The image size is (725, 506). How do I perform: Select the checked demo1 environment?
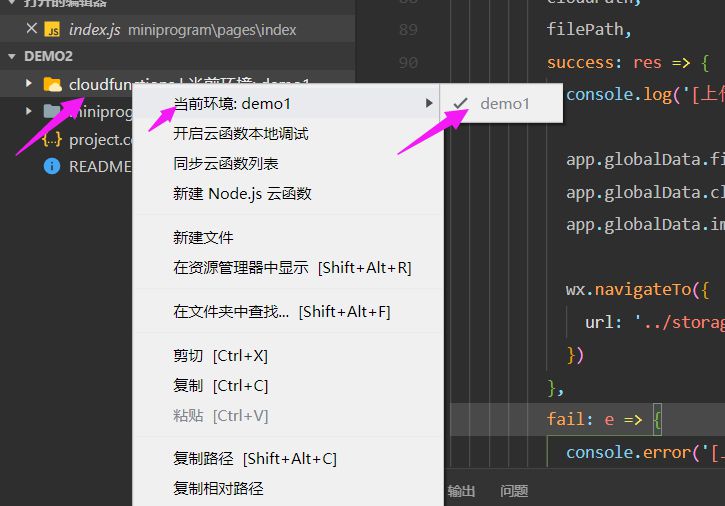[504, 103]
